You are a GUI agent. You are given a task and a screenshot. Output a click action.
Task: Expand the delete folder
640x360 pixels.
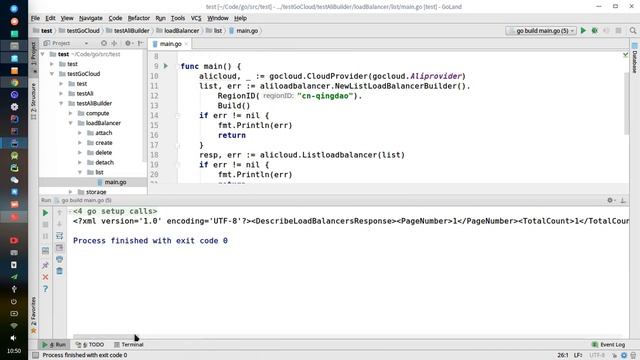pos(80,152)
